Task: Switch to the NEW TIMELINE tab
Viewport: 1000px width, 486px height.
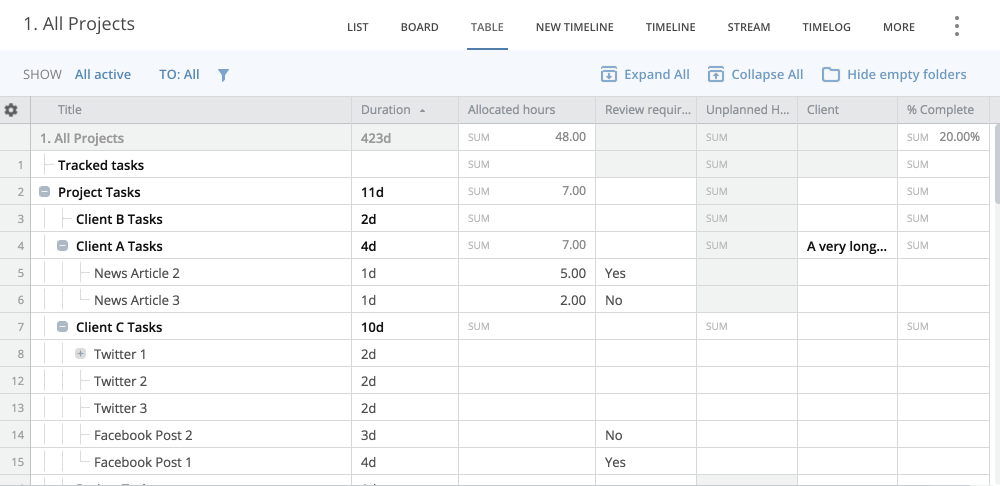Action: pyautogui.click(x=574, y=27)
